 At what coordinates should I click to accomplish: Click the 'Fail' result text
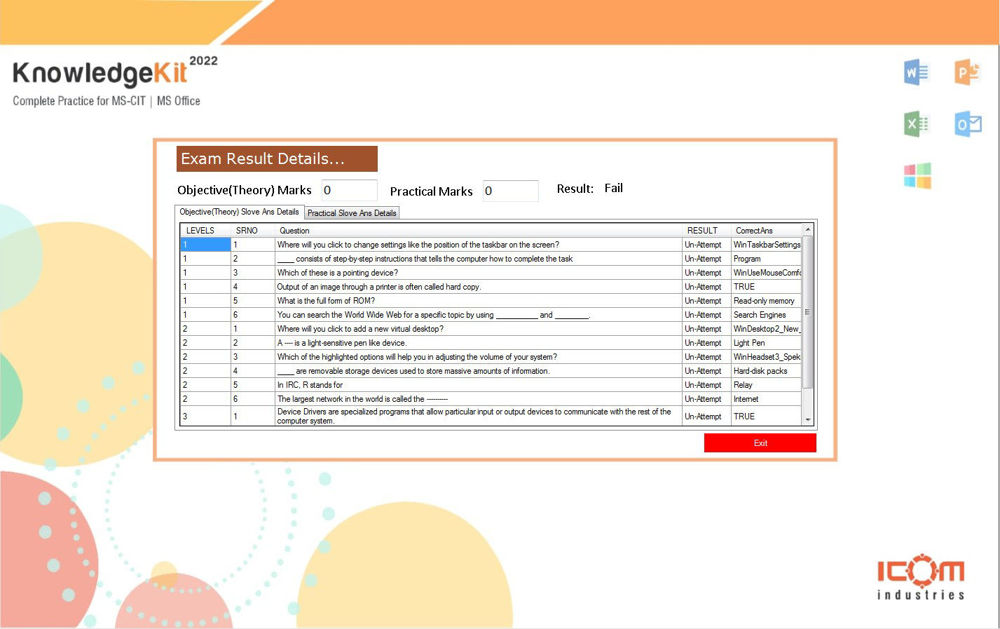tap(614, 188)
